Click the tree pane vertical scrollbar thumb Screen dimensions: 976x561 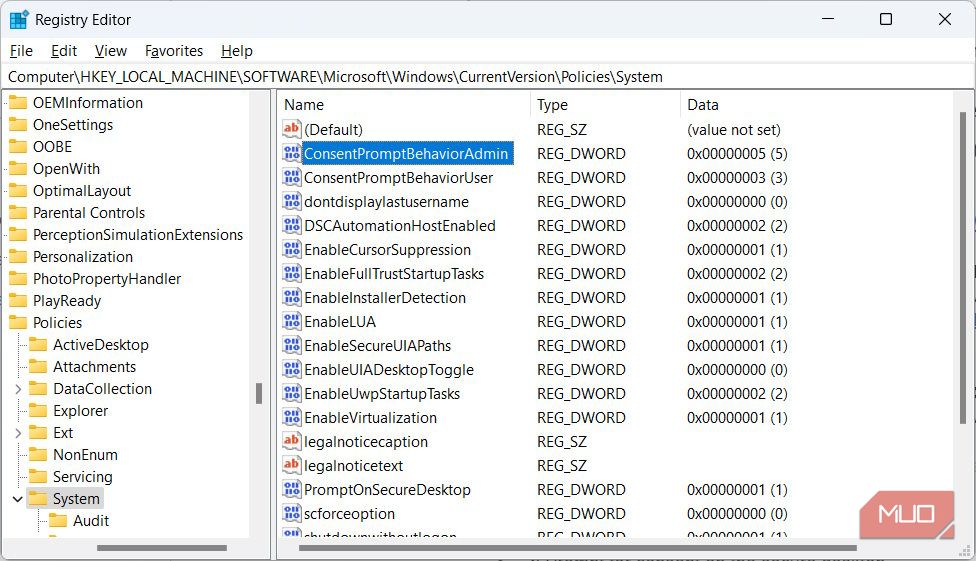click(x=259, y=394)
